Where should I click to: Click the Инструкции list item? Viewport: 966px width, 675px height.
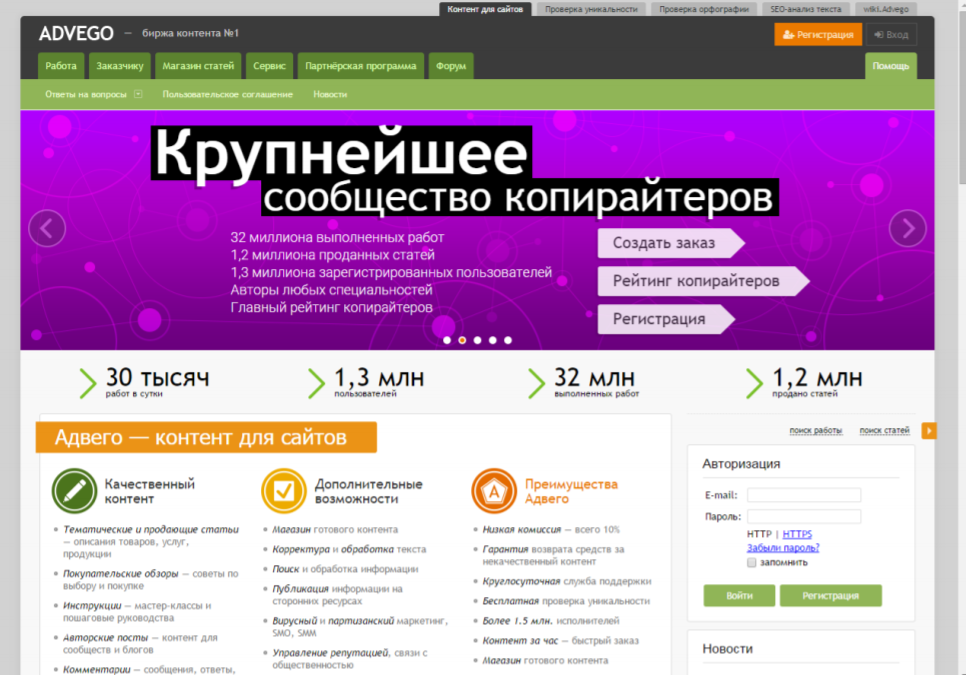[137, 612]
